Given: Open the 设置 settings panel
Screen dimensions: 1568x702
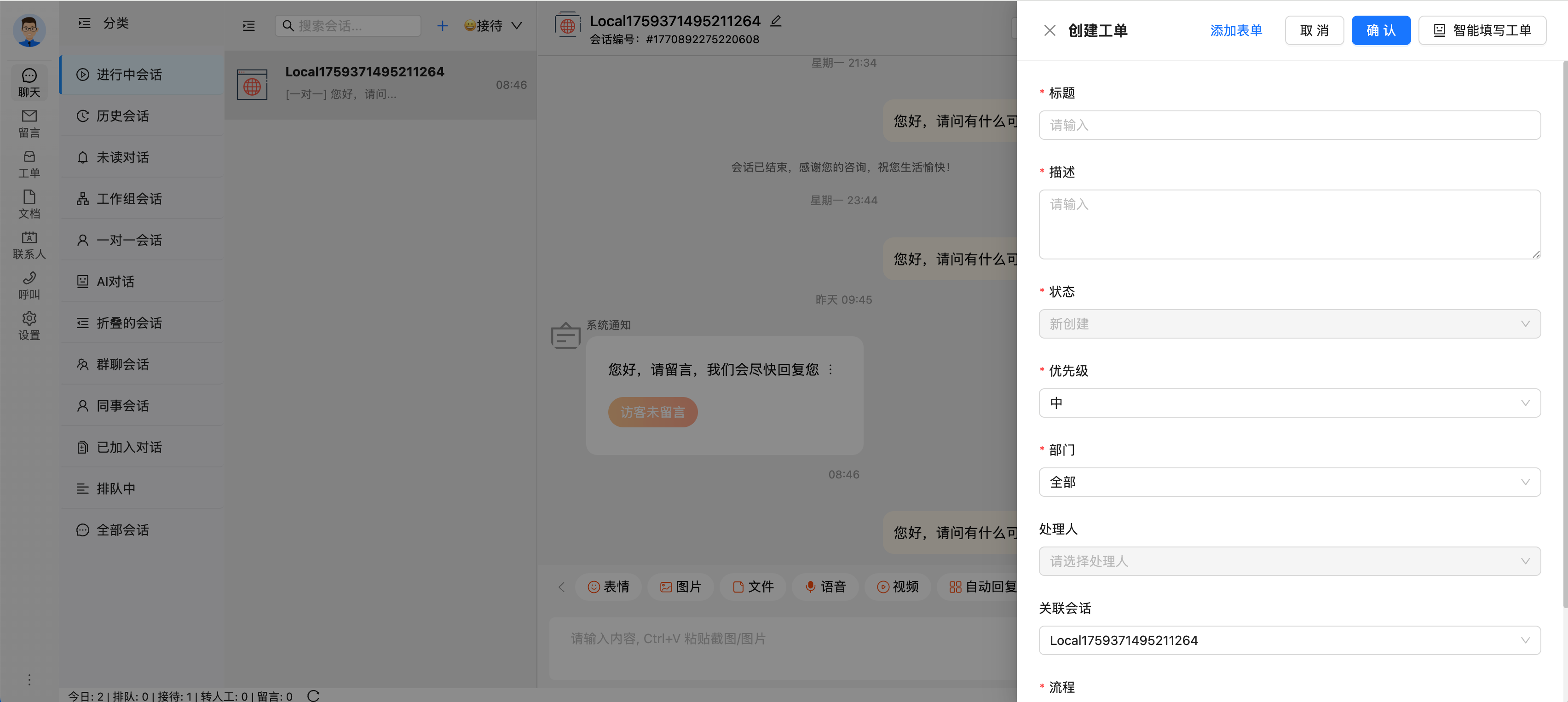Looking at the screenshot, I should (x=29, y=324).
